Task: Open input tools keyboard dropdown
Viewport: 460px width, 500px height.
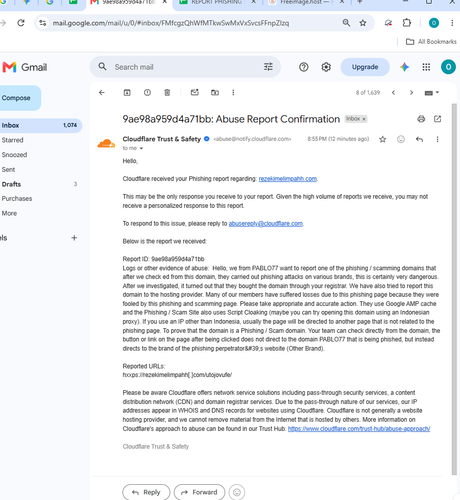Action: 432,93
